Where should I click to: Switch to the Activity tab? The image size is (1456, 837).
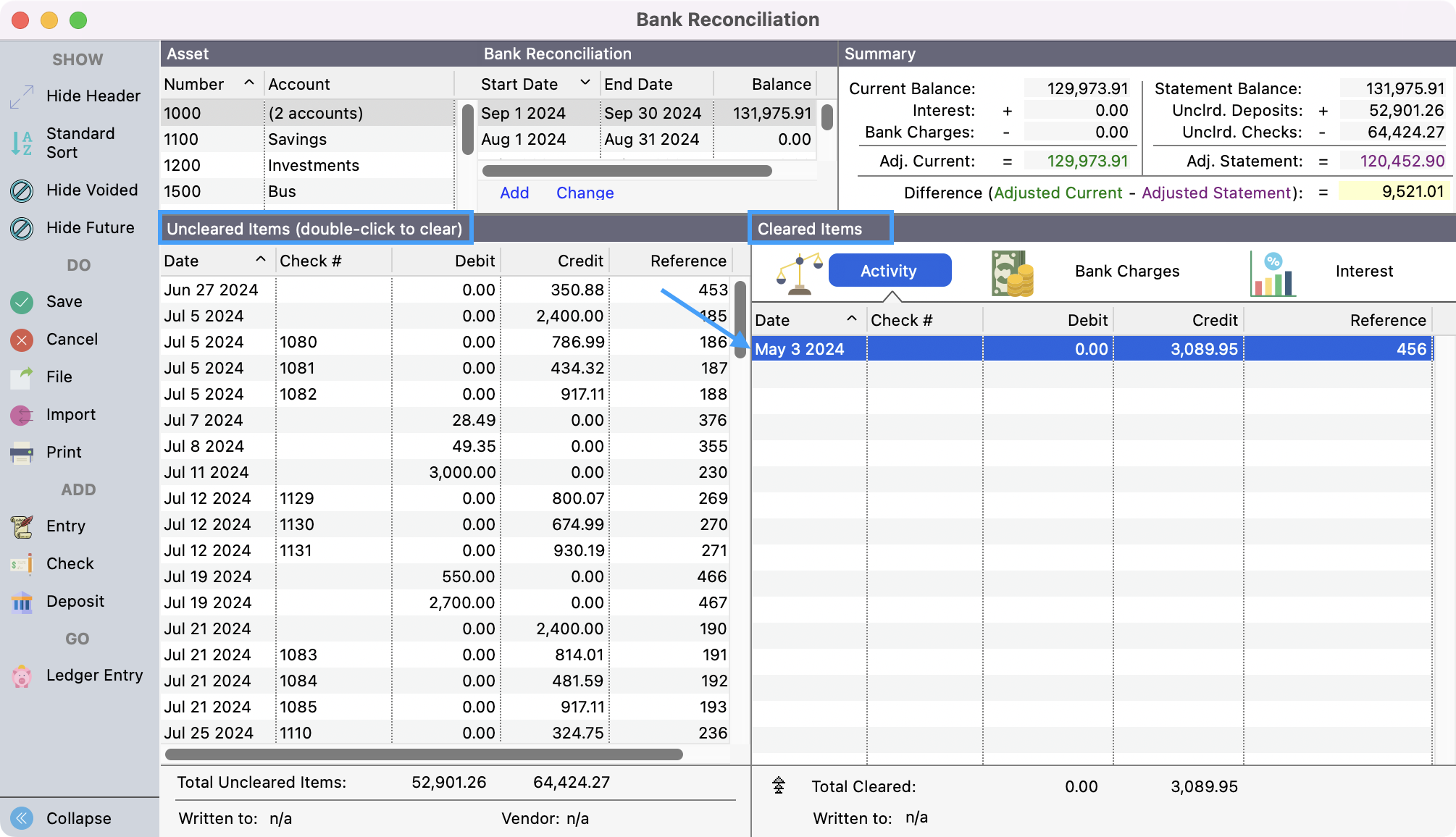pos(889,271)
